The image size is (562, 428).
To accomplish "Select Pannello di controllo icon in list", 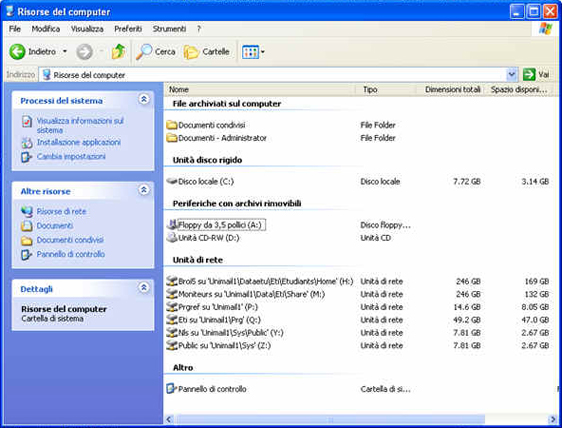I will (x=172, y=389).
